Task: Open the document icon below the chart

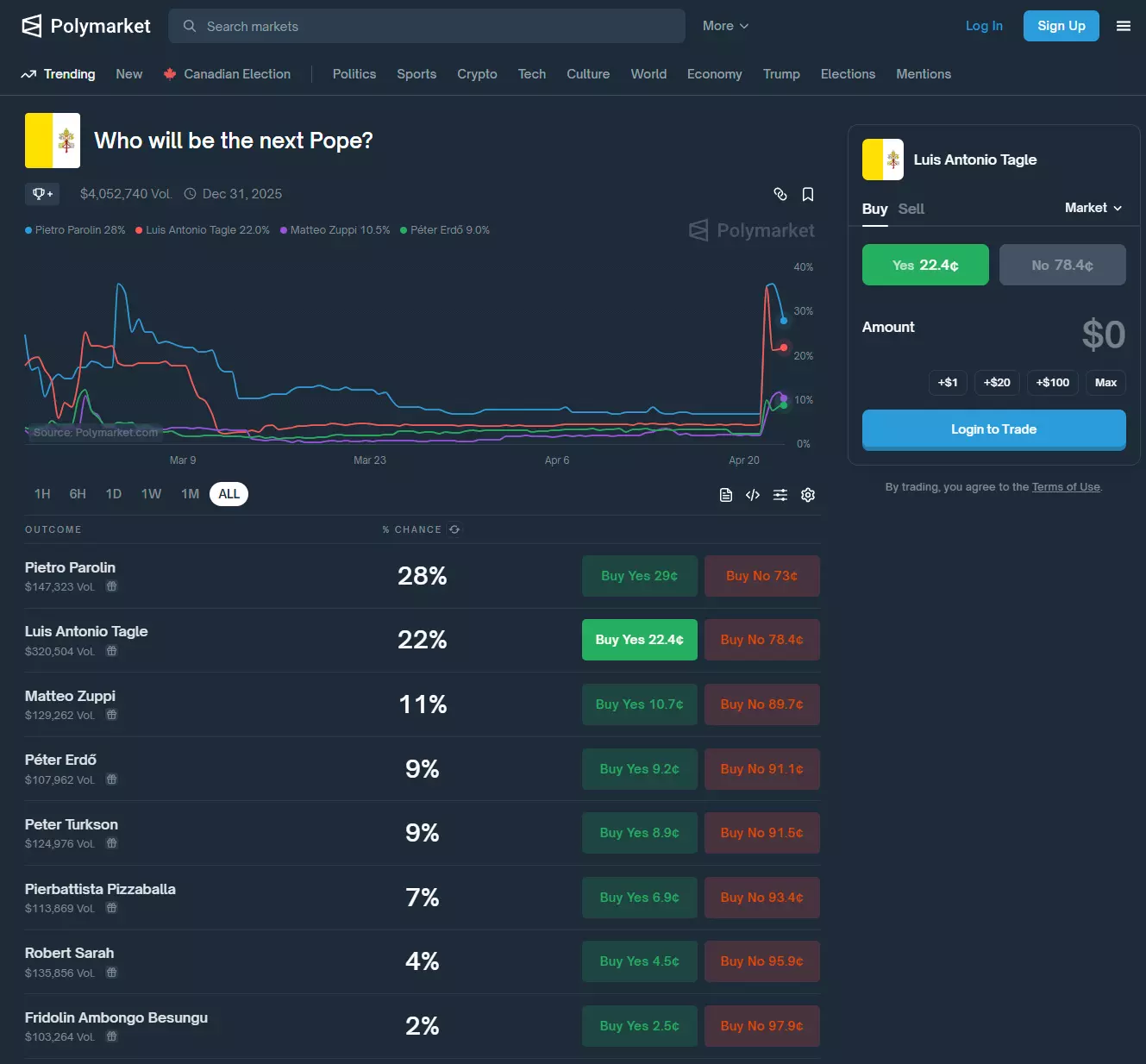Action: pyautogui.click(x=726, y=495)
